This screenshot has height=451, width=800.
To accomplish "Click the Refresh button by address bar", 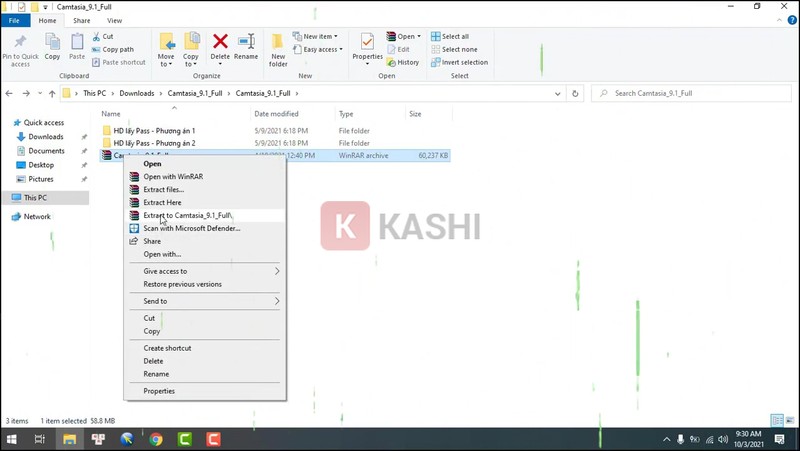I will (575, 93).
